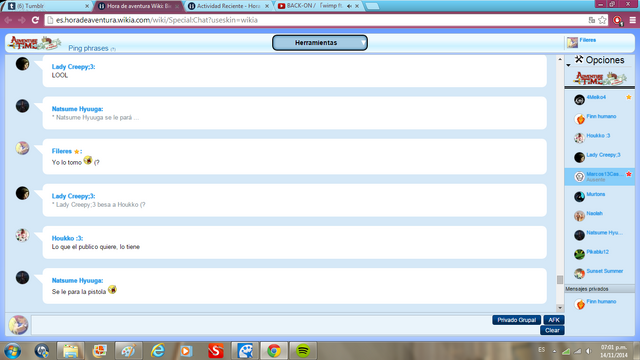
Task: Click the Mensajes privados header
Action: 600,289
